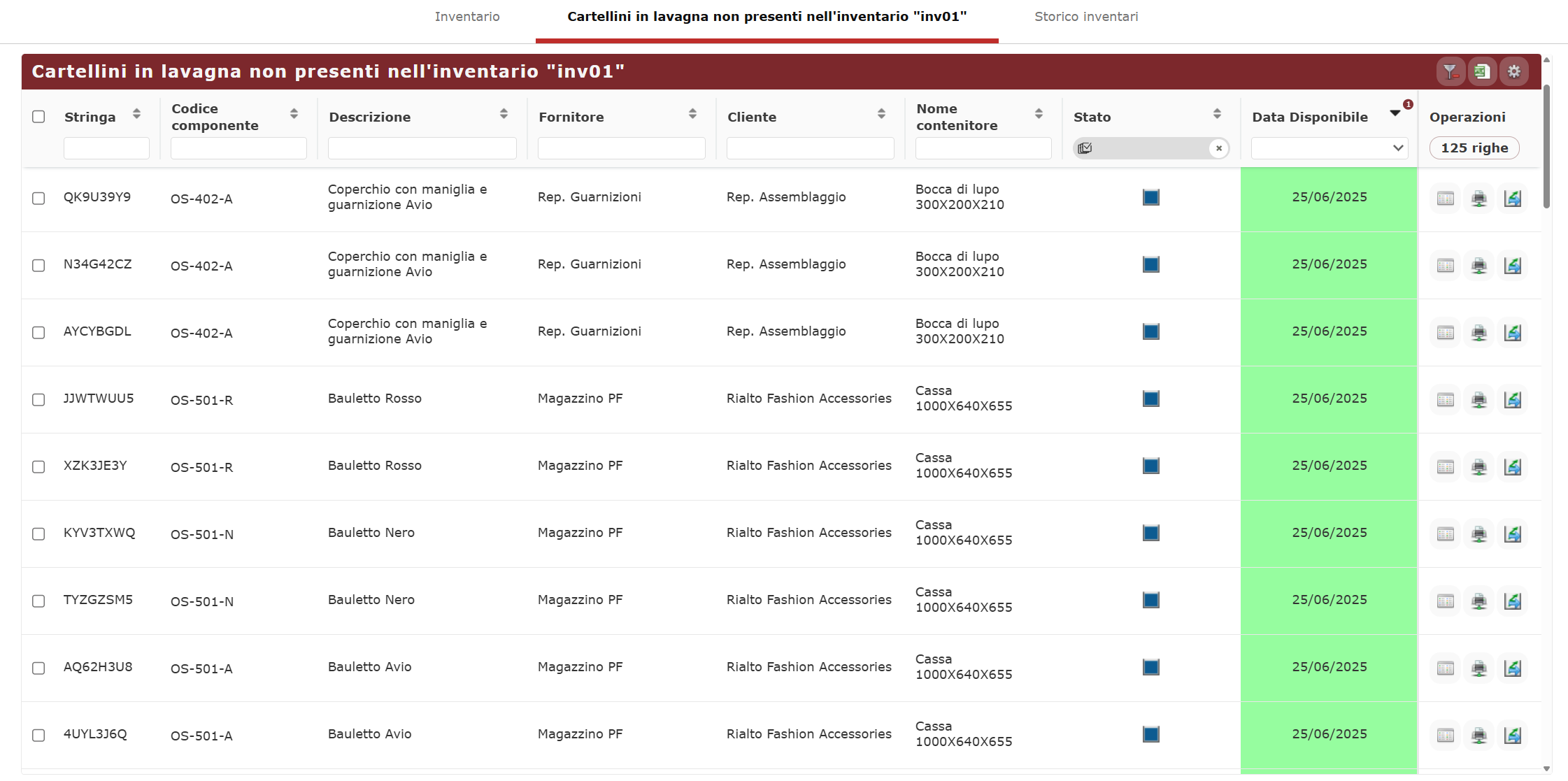Screen dimensions: 1568x781
Task: Check the row TYZGZSM5 checkbox
Action: [38, 601]
